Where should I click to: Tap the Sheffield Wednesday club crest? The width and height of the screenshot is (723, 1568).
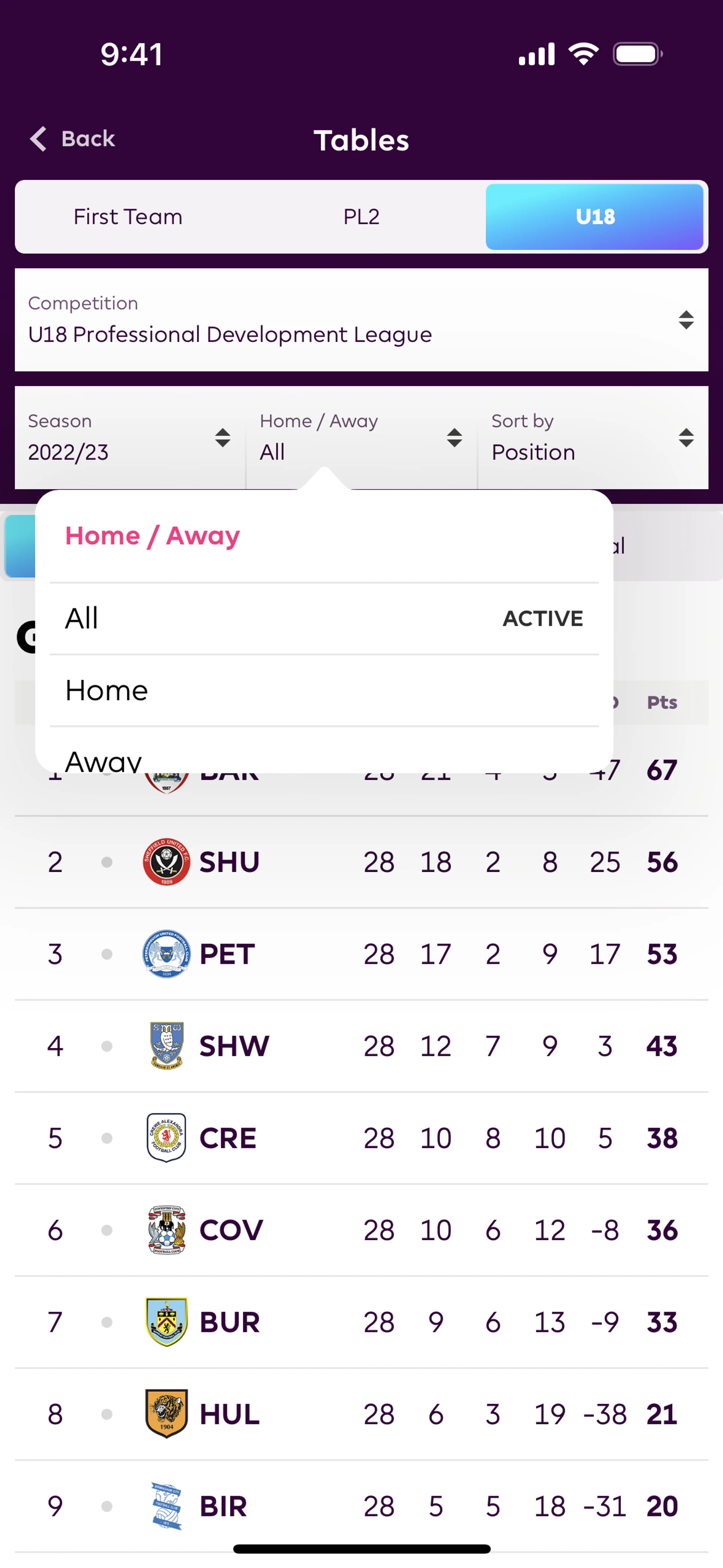[166, 1045]
